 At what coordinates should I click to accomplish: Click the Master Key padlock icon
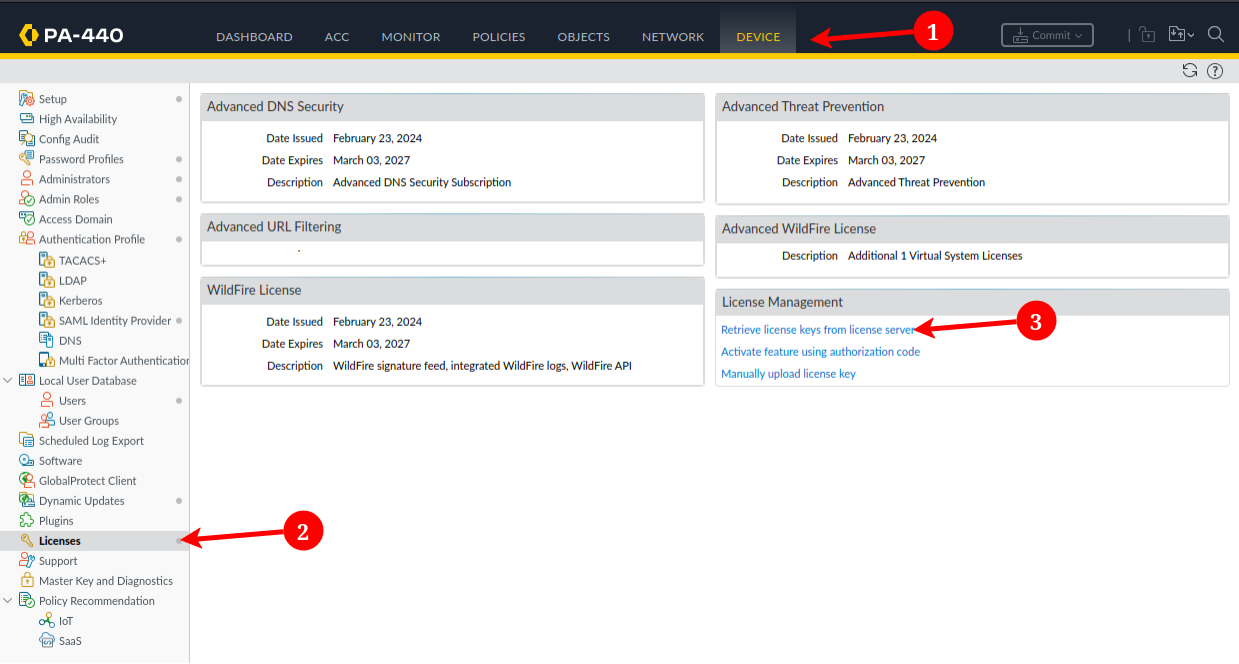pos(27,581)
